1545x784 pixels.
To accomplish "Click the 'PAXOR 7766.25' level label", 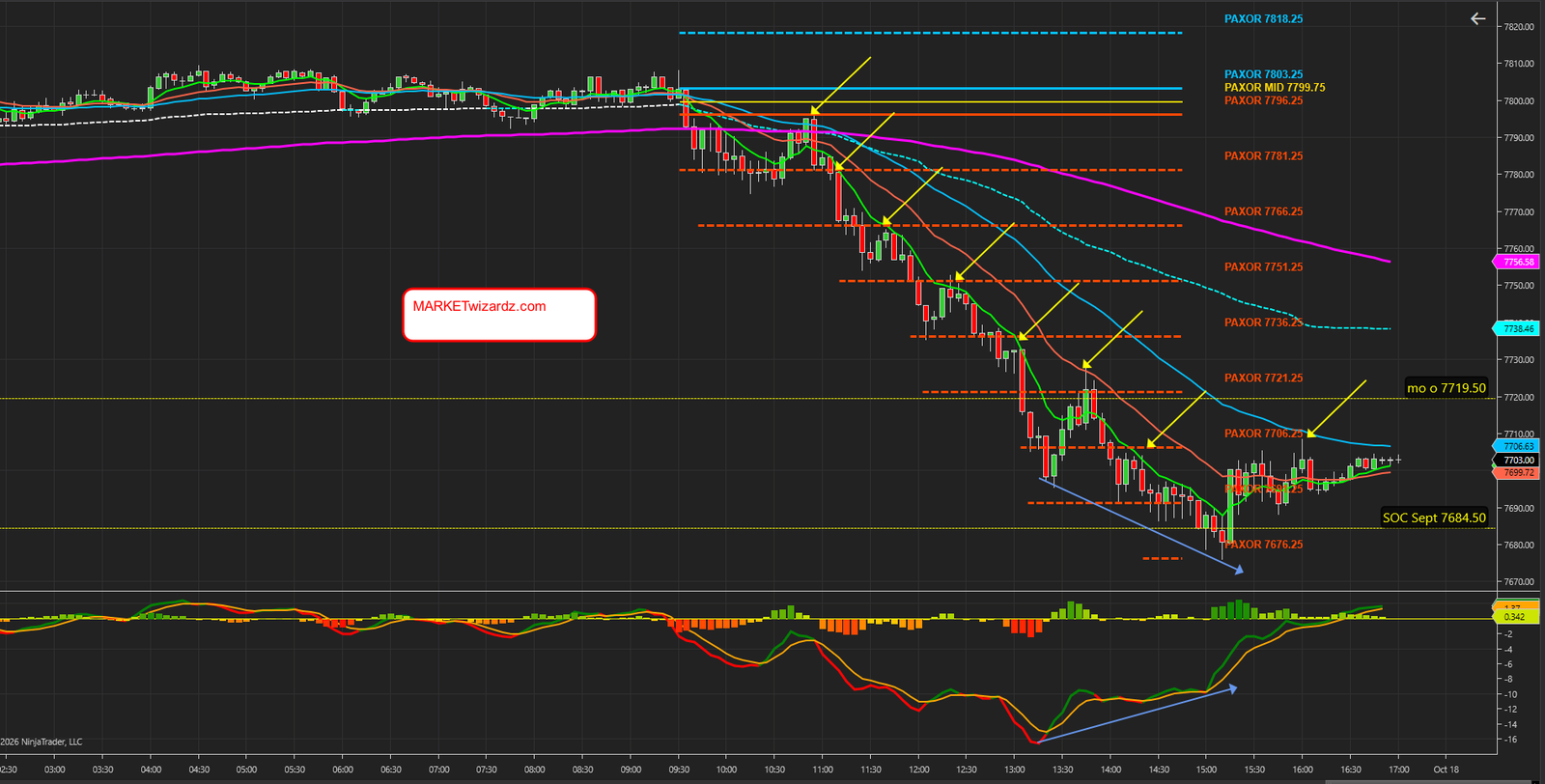I will tap(1263, 211).
